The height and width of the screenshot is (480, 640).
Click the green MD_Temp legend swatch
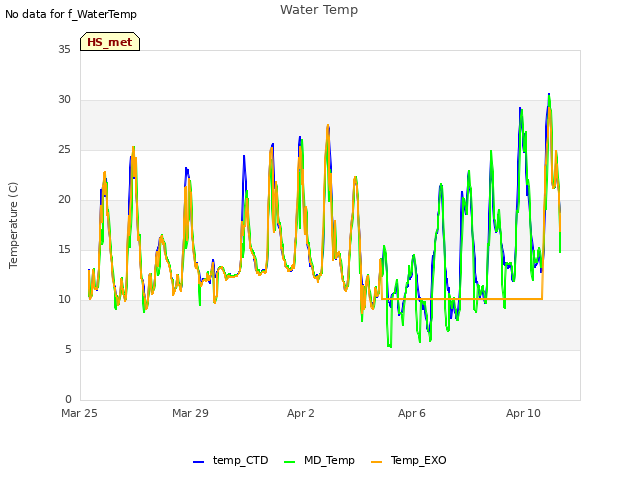pyautogui.click(x=289, y=462)
